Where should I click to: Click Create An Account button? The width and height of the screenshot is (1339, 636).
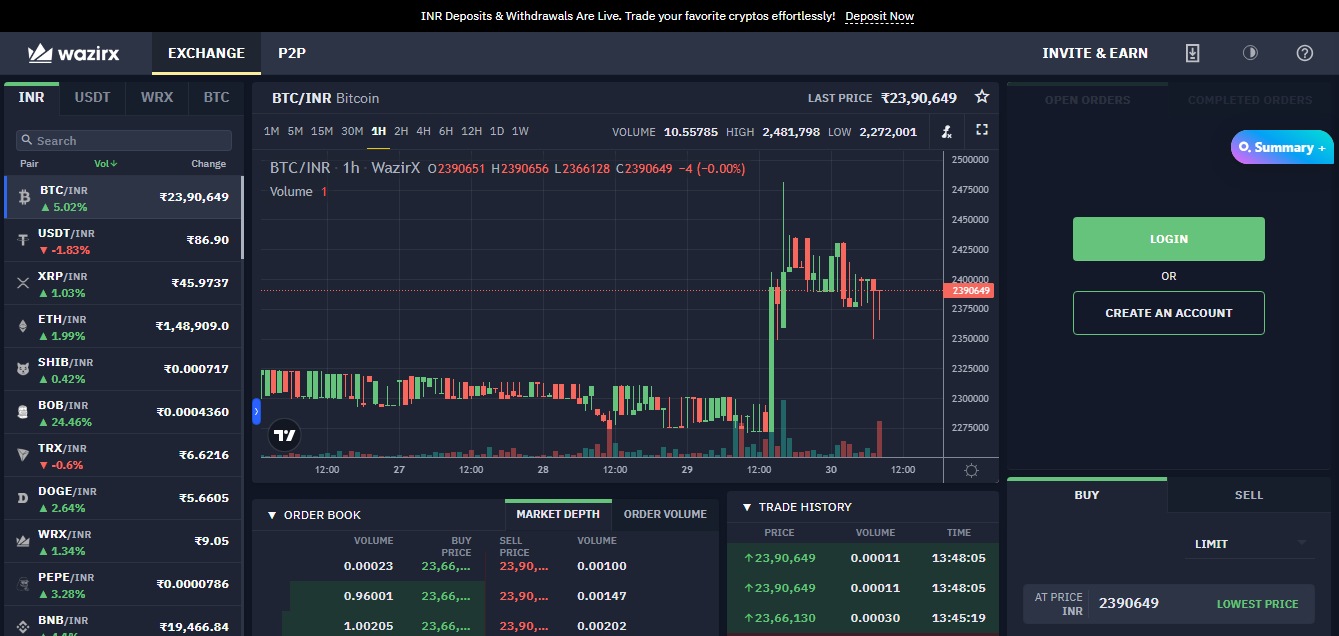(x=1169, y=313)
